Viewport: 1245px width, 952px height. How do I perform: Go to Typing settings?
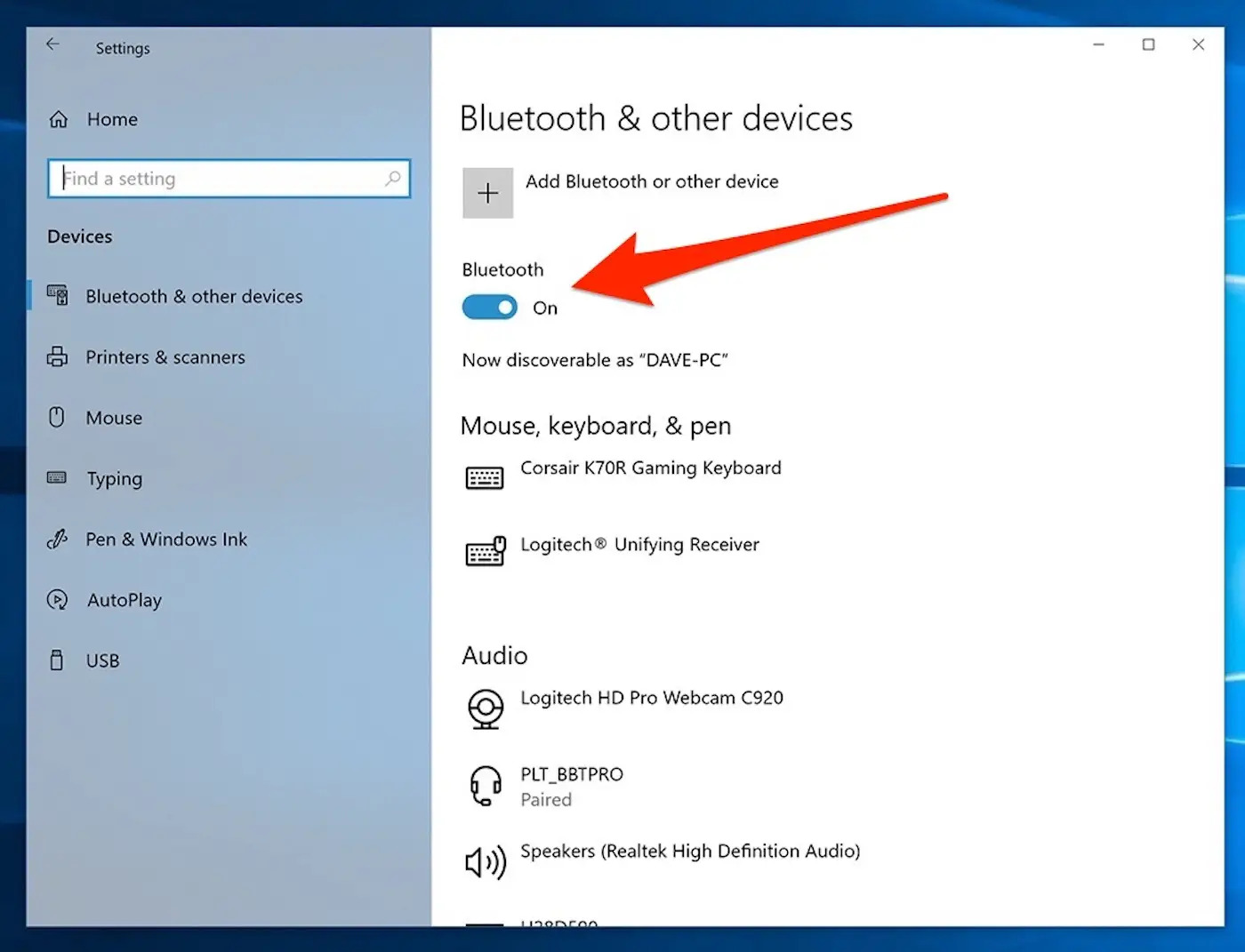114,478
